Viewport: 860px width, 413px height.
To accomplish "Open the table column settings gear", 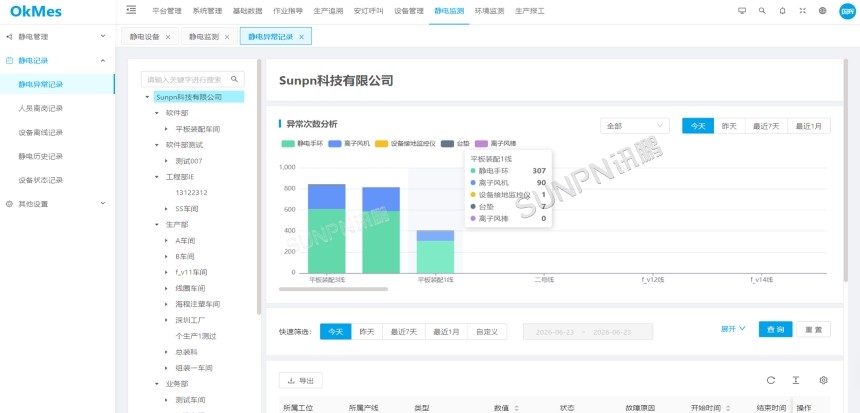I will click(x=823, y=380).
